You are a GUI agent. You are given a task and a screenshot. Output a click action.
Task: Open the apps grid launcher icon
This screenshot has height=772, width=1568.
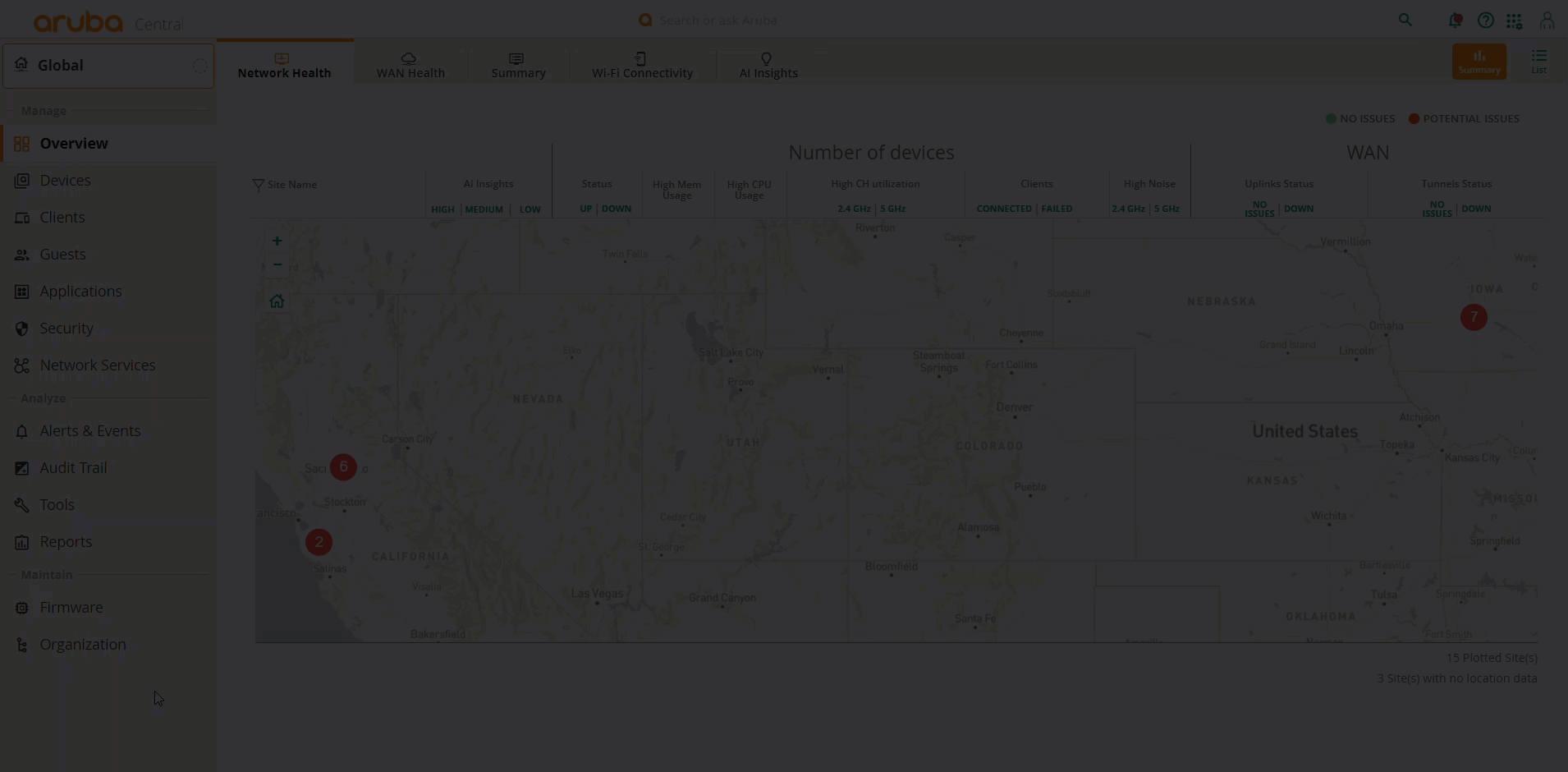(1515, 21)
